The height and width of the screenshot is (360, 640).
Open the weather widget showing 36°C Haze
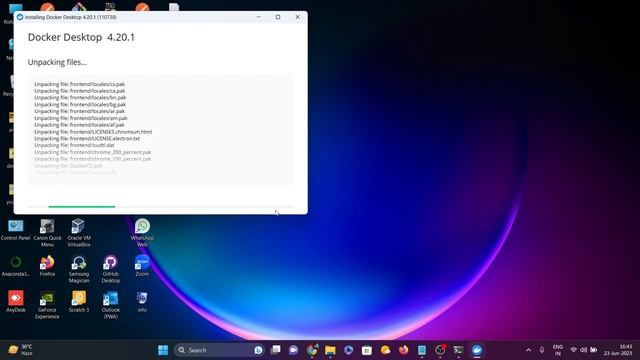click(x=20, y=350)
